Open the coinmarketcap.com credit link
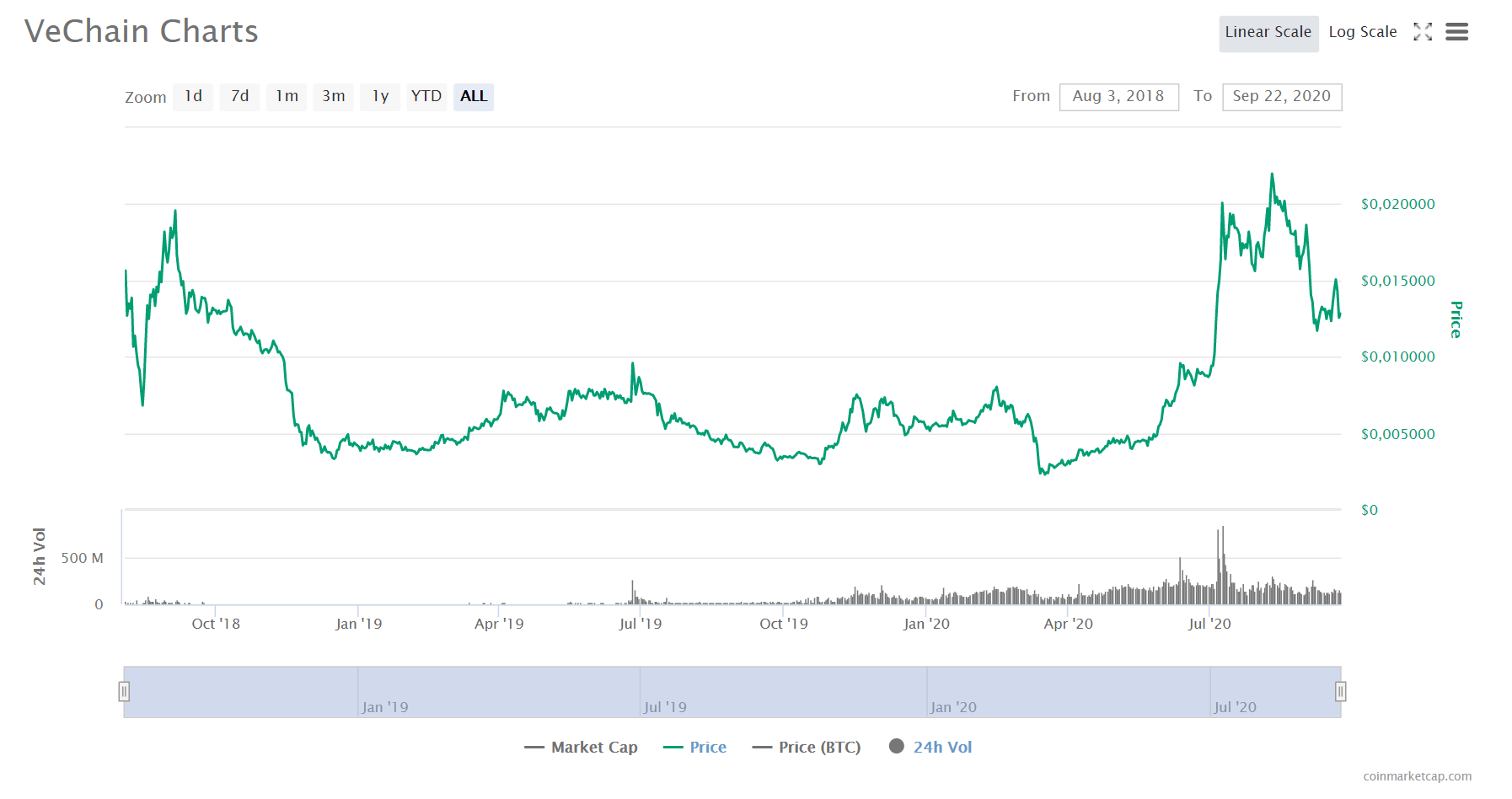Viewport: 1512px width, 799px height. click(x=1418, y=776)
